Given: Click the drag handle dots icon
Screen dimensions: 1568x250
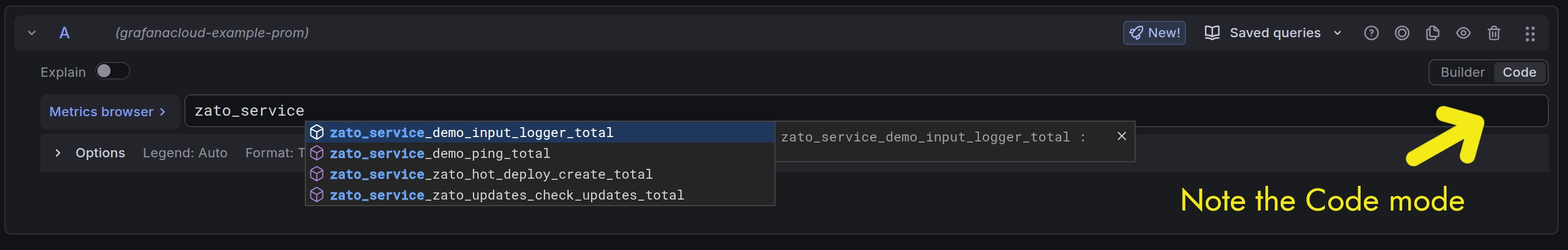Looking at the screenshot, I should 1530,33.
